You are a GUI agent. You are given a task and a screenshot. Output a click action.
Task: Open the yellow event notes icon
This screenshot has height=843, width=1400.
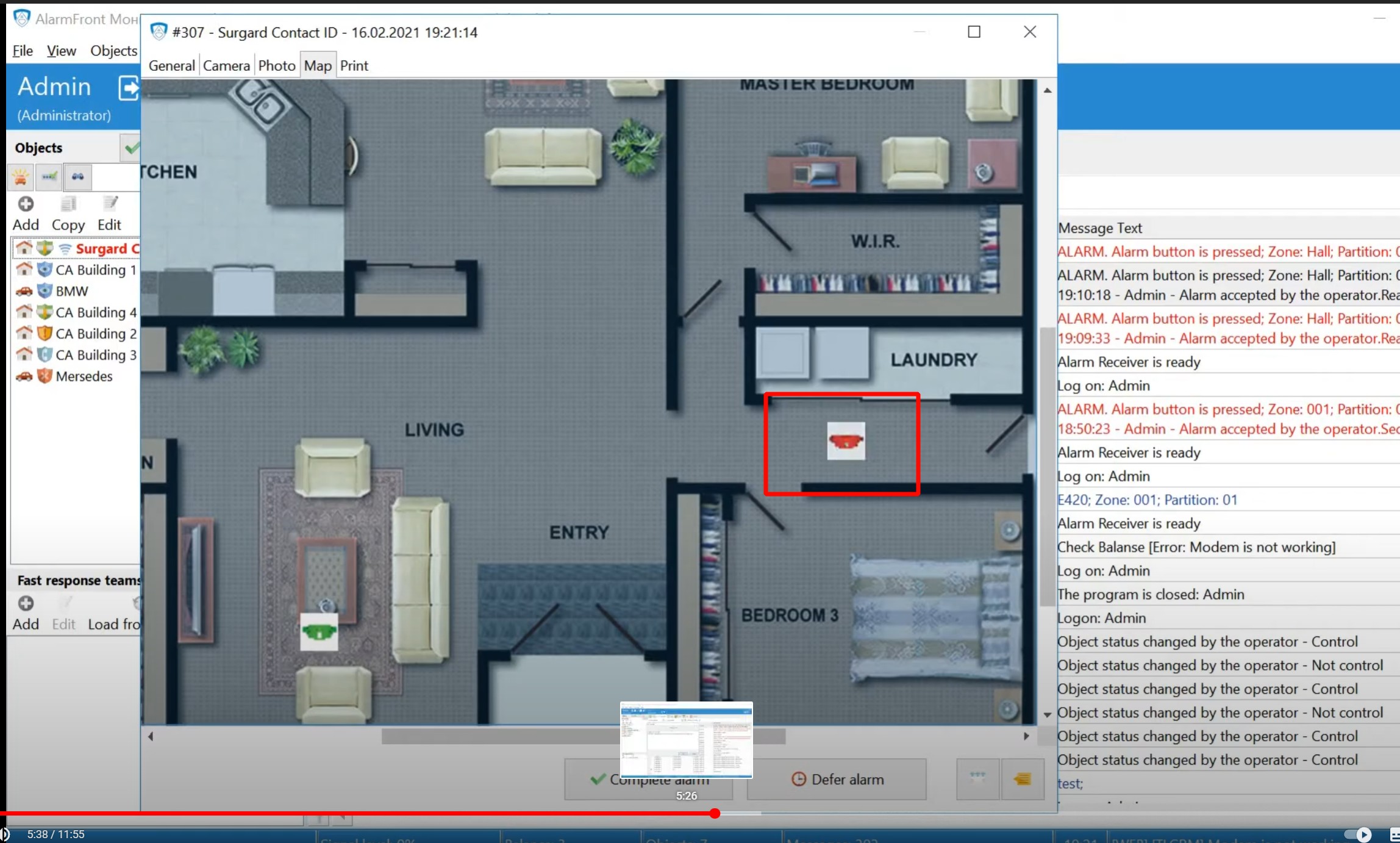point(1023,779)
